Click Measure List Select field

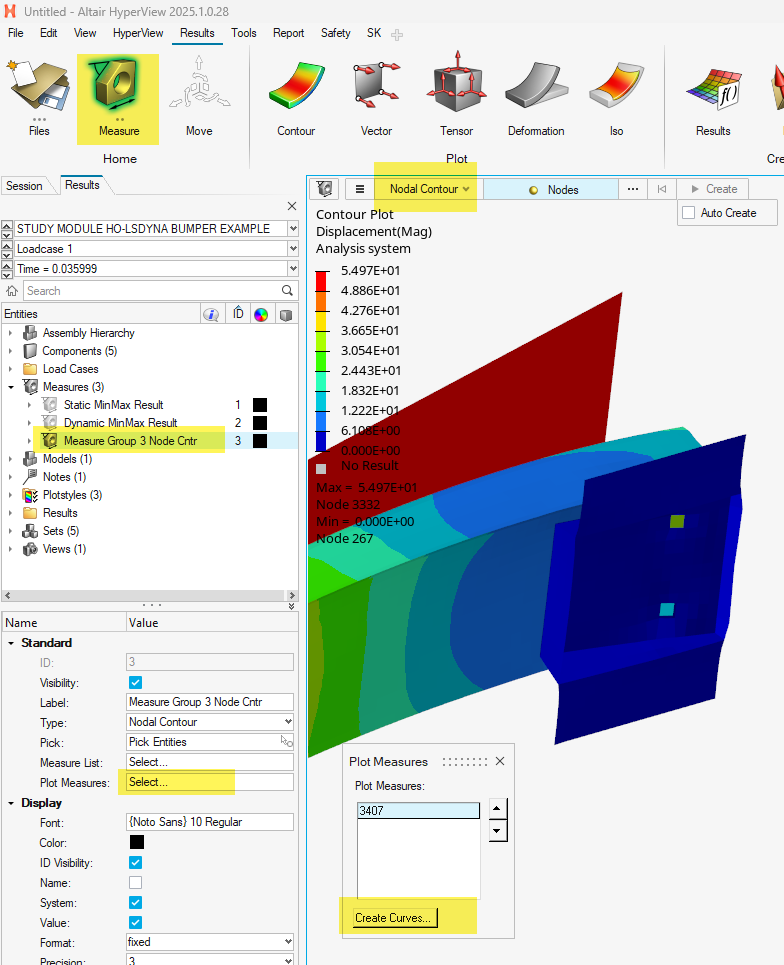click(x=210, y=762)
